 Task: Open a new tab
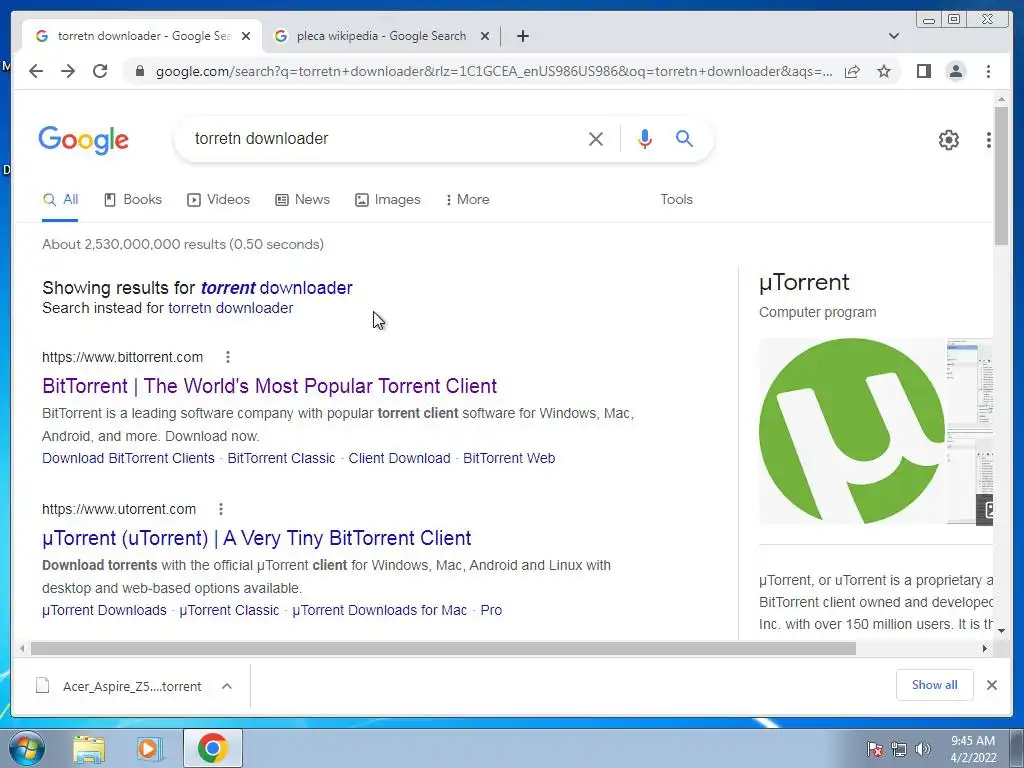522,36
